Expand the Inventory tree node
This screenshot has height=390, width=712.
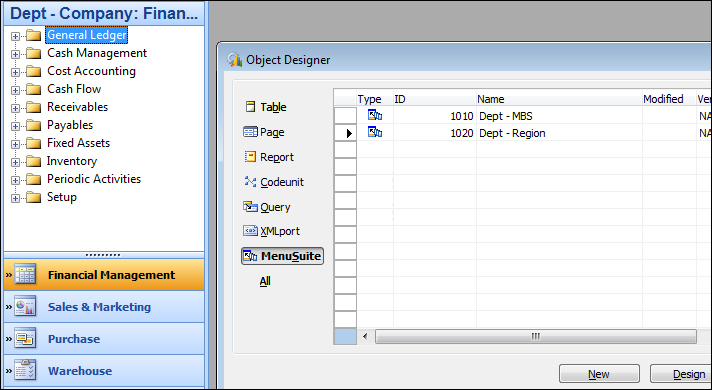click(15, 162)
